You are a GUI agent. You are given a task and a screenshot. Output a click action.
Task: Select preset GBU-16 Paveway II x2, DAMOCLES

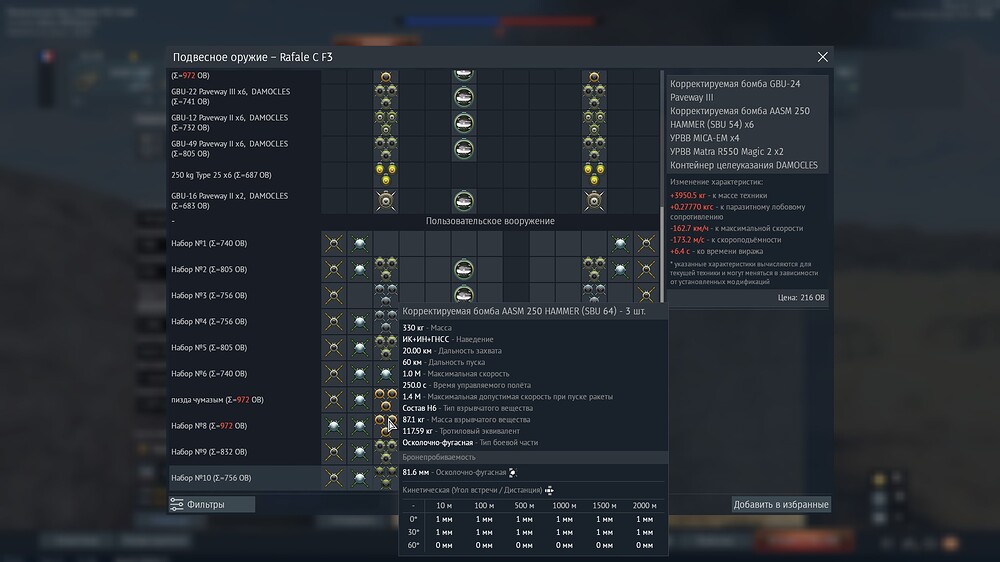(230, 201)
